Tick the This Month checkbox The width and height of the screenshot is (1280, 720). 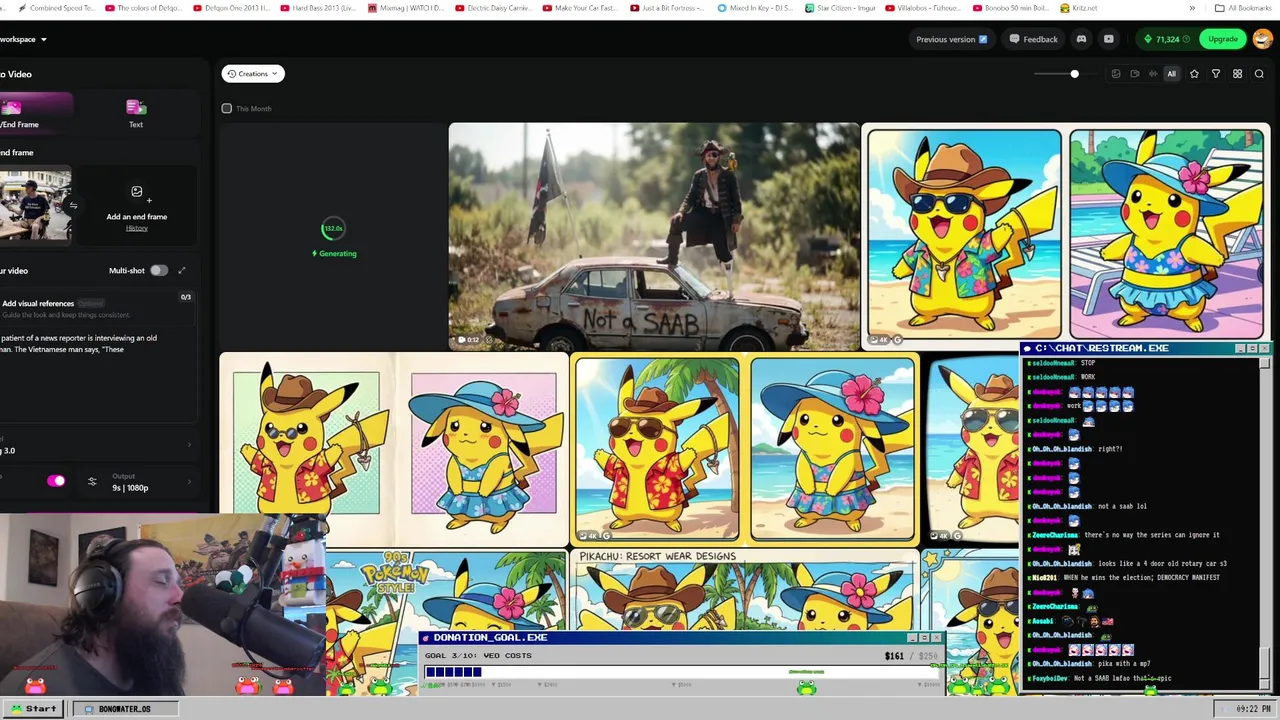tap(227, 108)
